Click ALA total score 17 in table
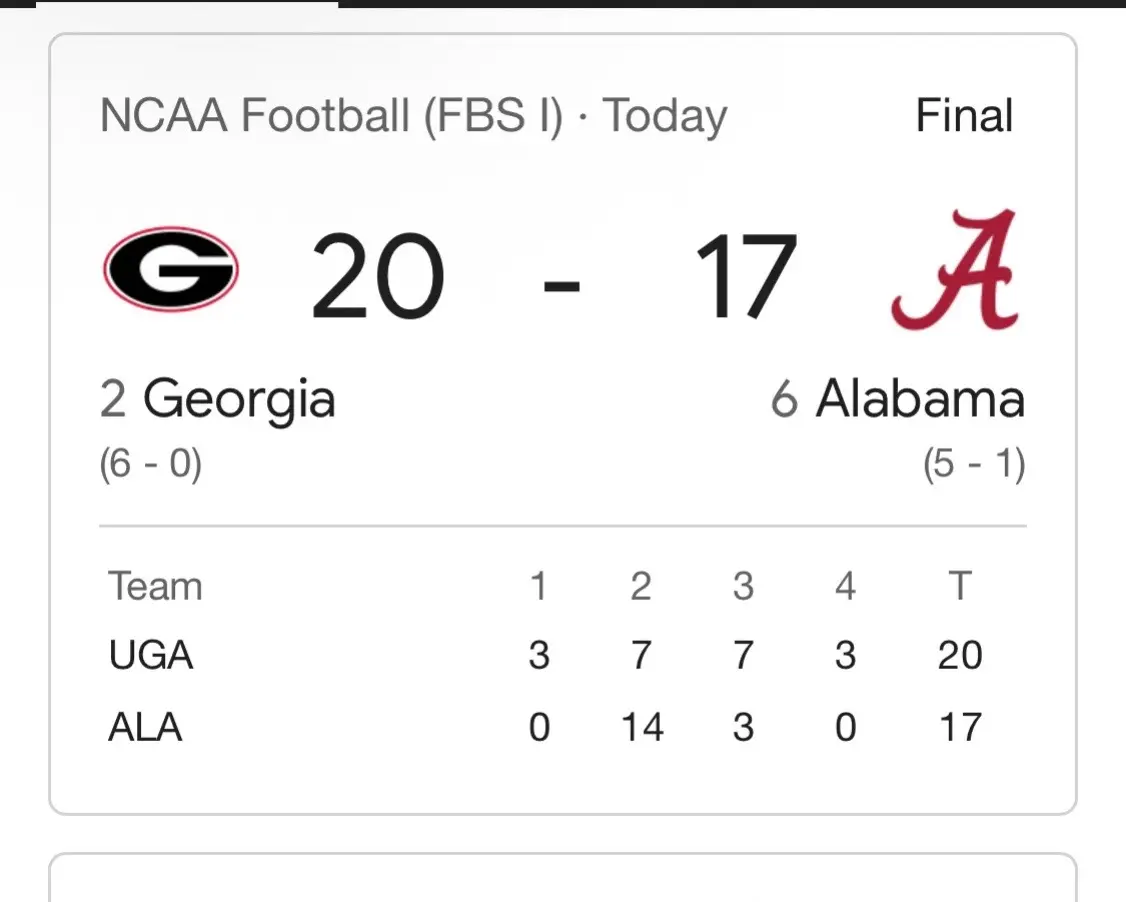 tap(960, 727)
